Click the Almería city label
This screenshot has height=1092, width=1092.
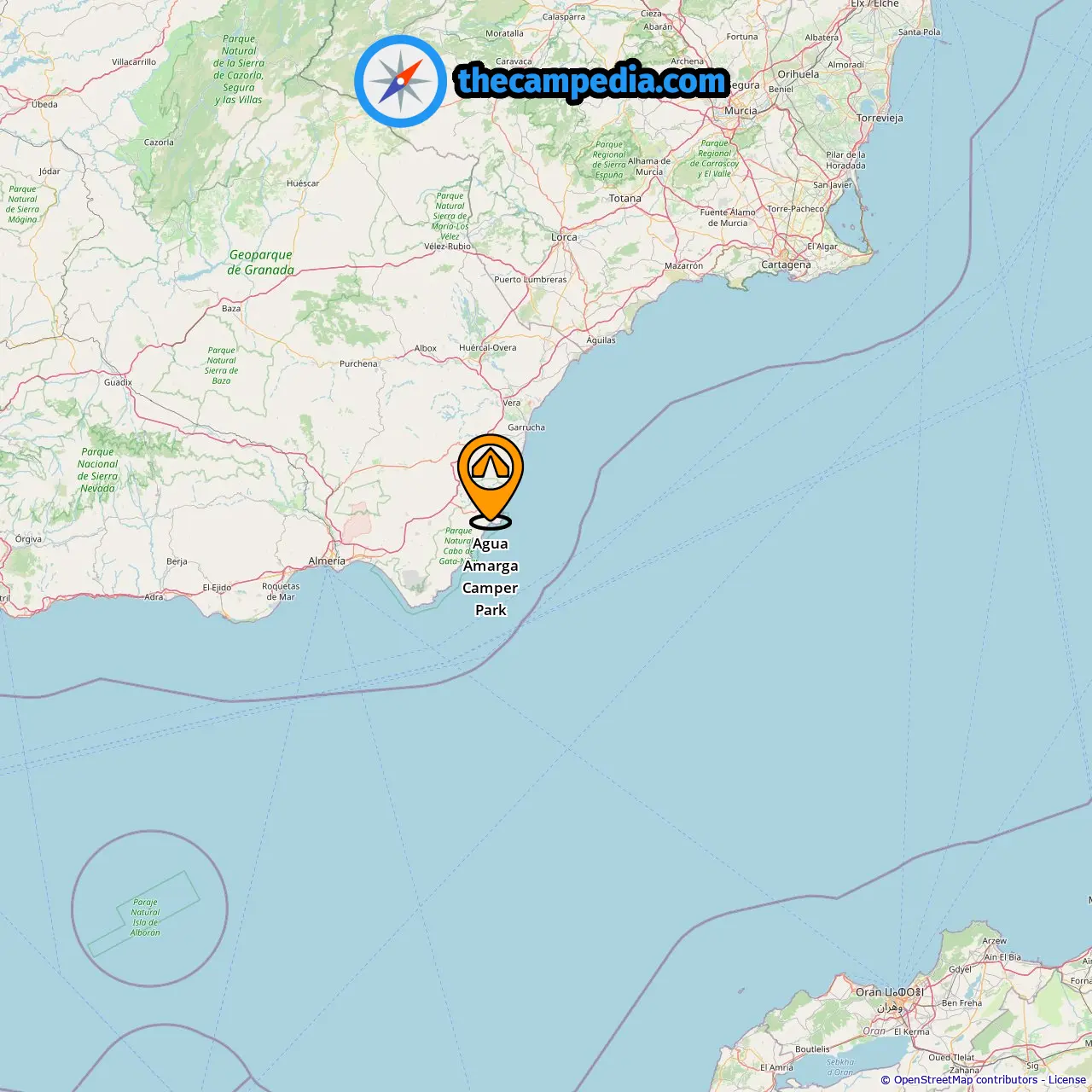(x=327, y=561)
